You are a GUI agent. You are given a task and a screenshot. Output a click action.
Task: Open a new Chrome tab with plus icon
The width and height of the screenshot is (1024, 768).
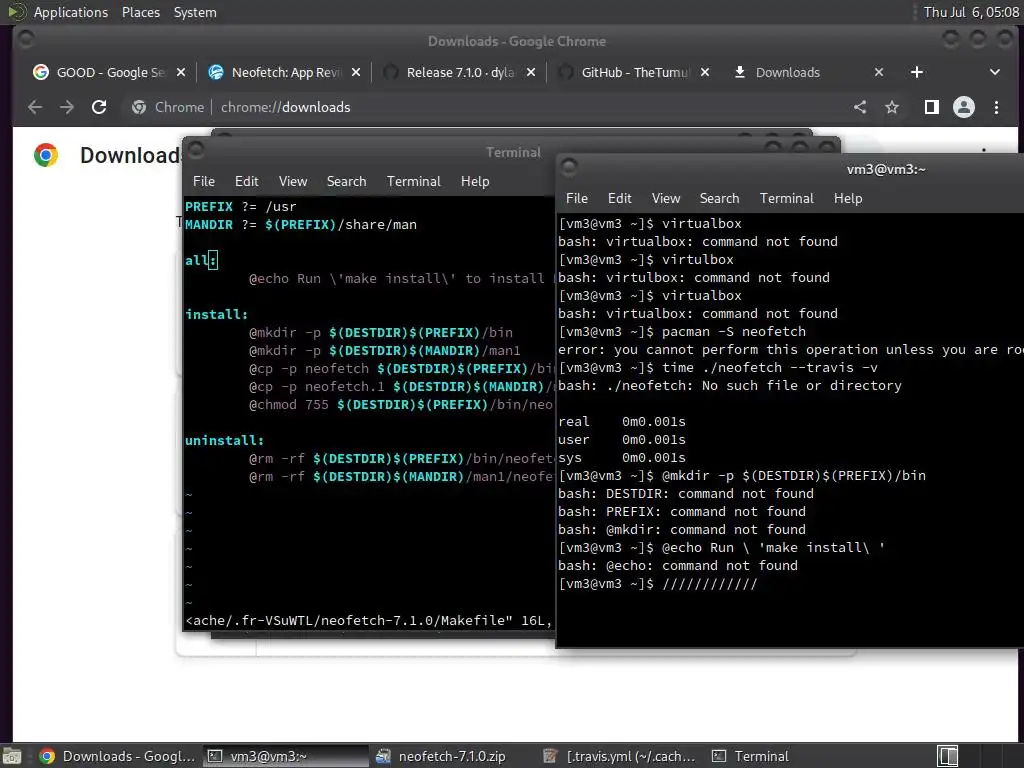[917, 72]
